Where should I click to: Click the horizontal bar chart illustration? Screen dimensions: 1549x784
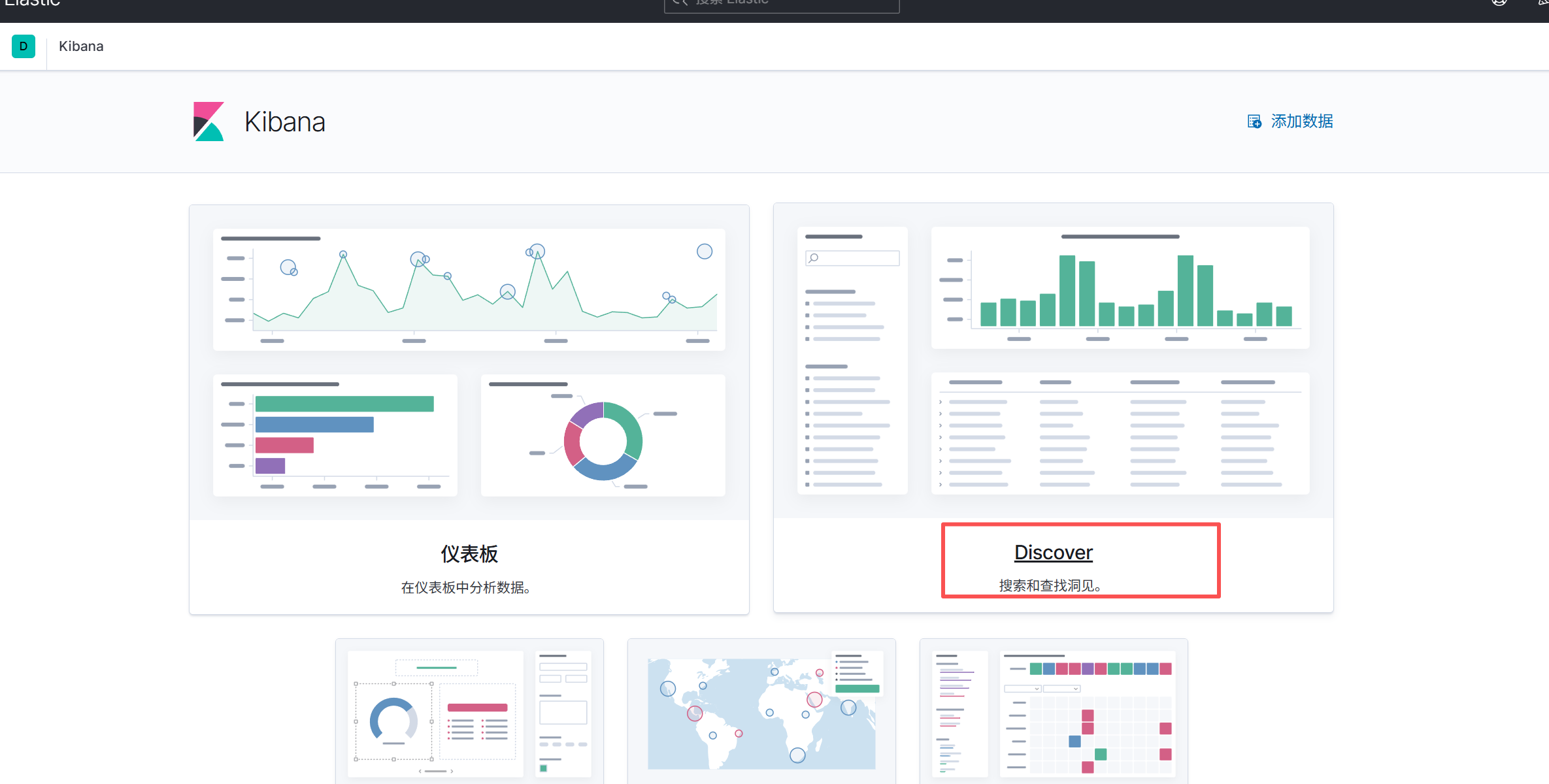pyautogui.click(x=335, y=435)
